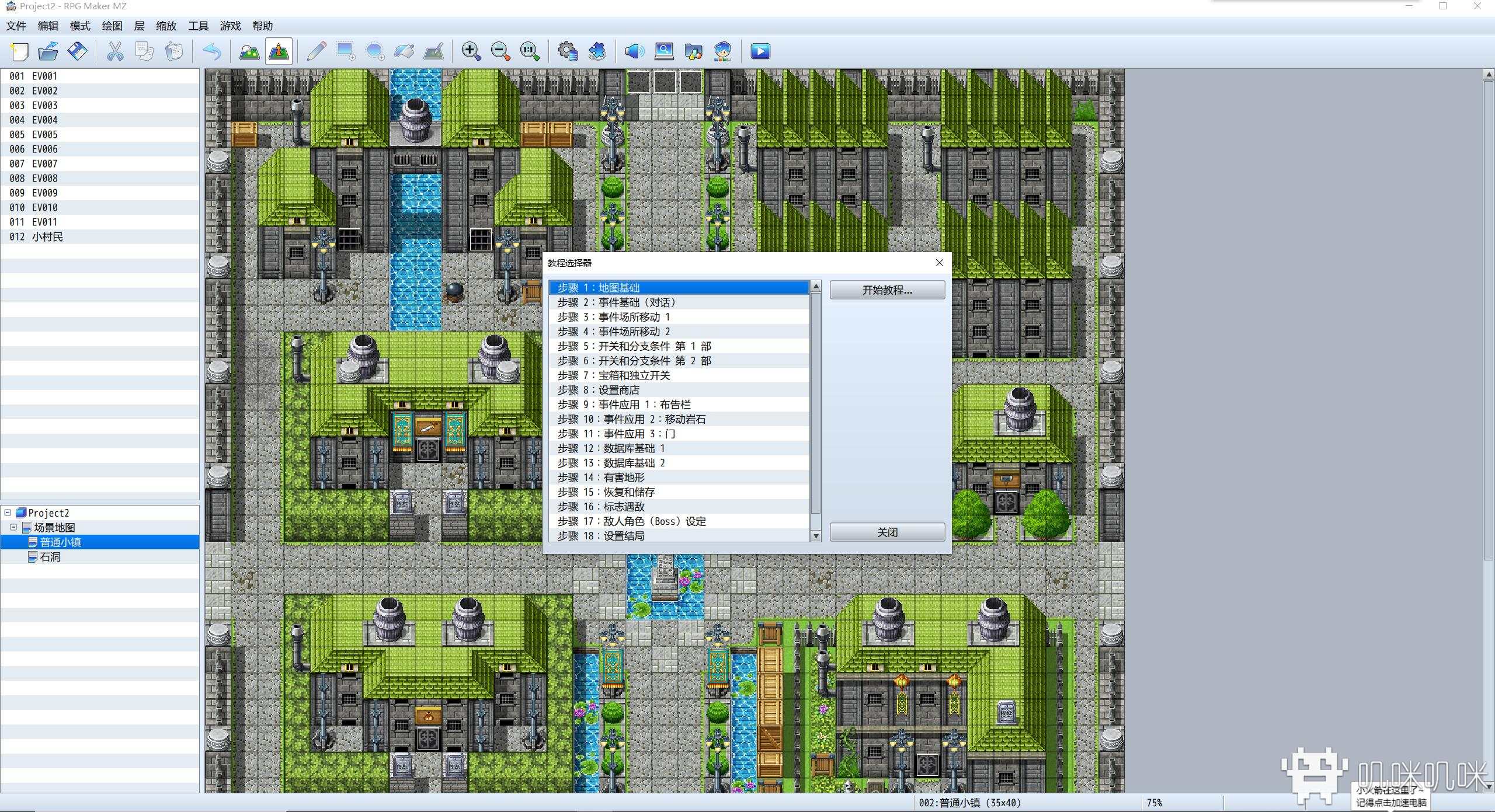Open the Sound Test speaker icon
The image size is (1495, 812).
click(634, 51)
